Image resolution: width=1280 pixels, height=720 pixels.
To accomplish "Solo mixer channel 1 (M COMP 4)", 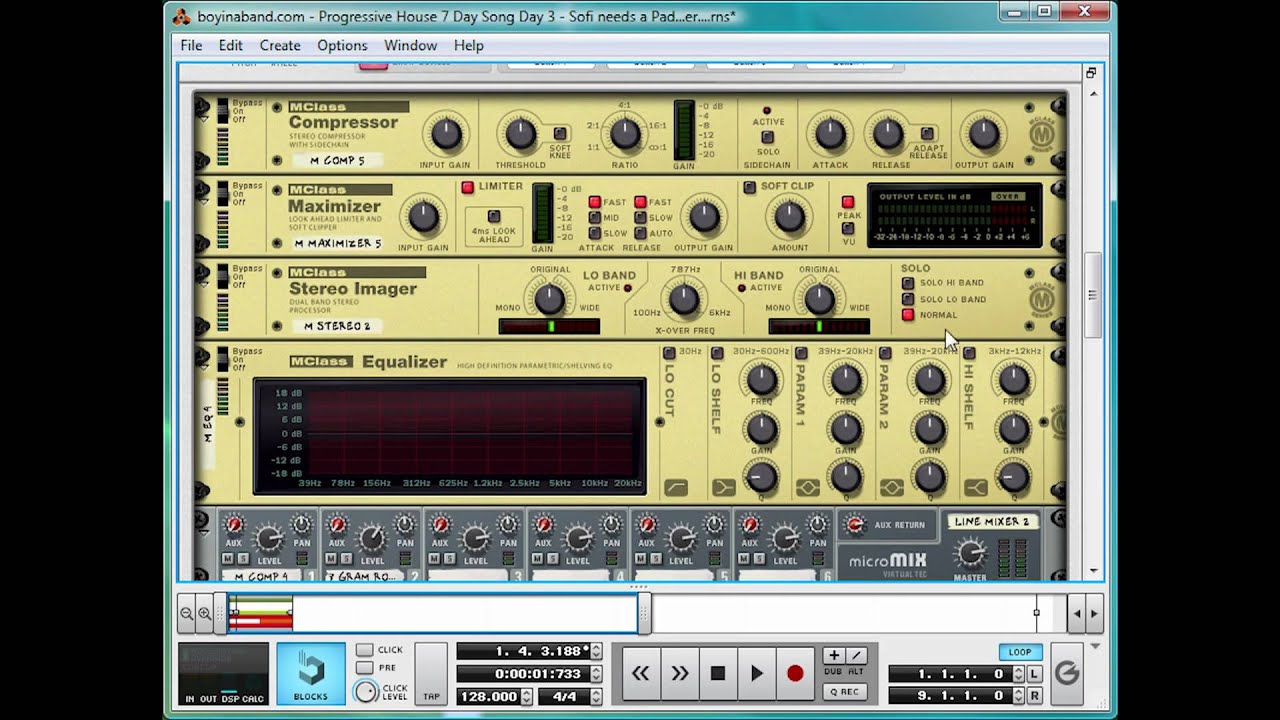I will point(241,559).
